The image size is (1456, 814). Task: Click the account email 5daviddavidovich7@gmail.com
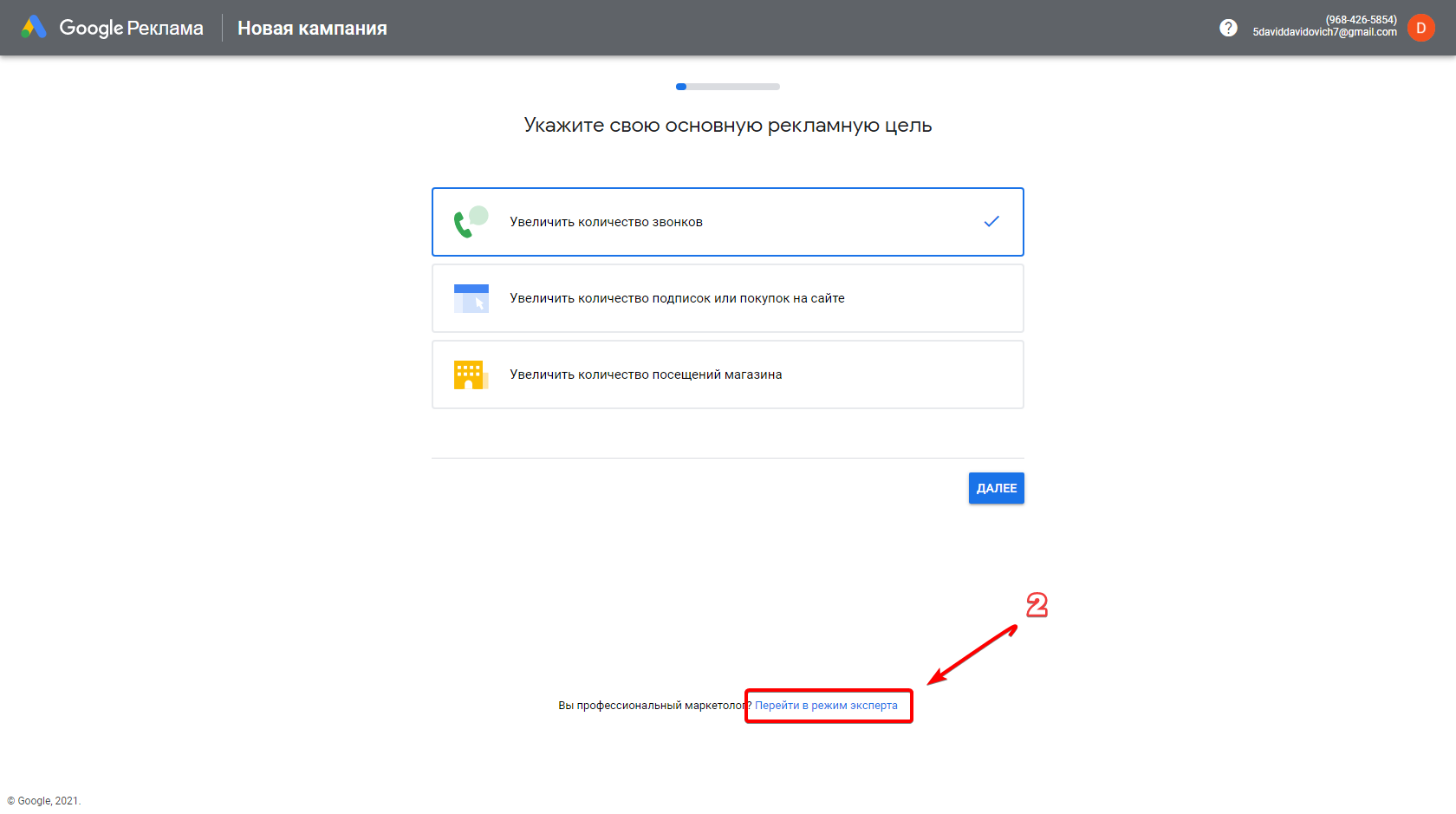1324,32
